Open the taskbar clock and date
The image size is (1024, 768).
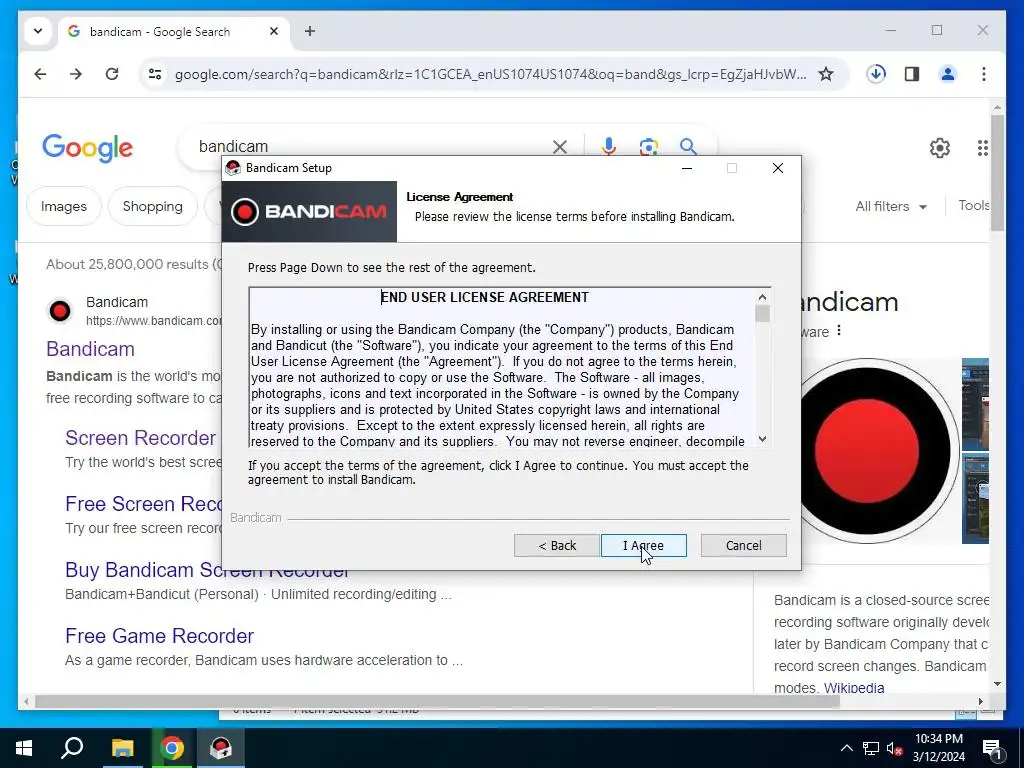point(938,748)
